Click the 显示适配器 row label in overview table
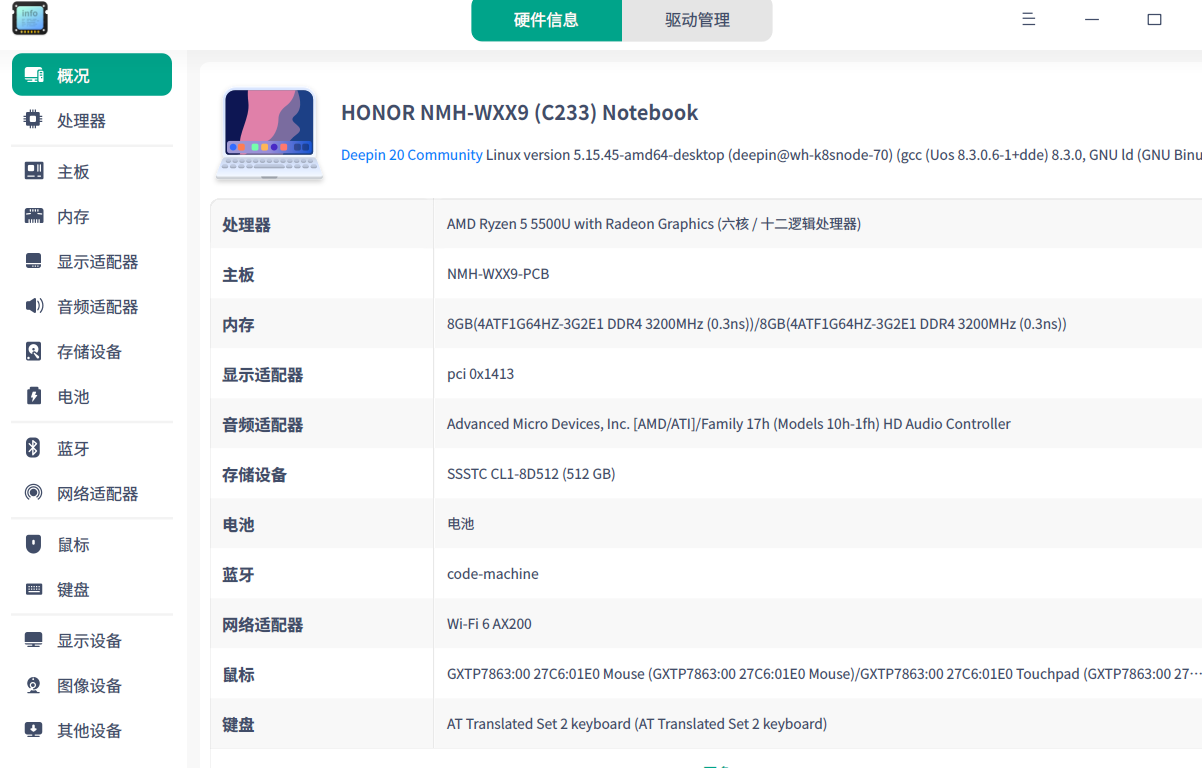Image resolution: width=1202 pixels, height=768 pixels. pos(262,375)
